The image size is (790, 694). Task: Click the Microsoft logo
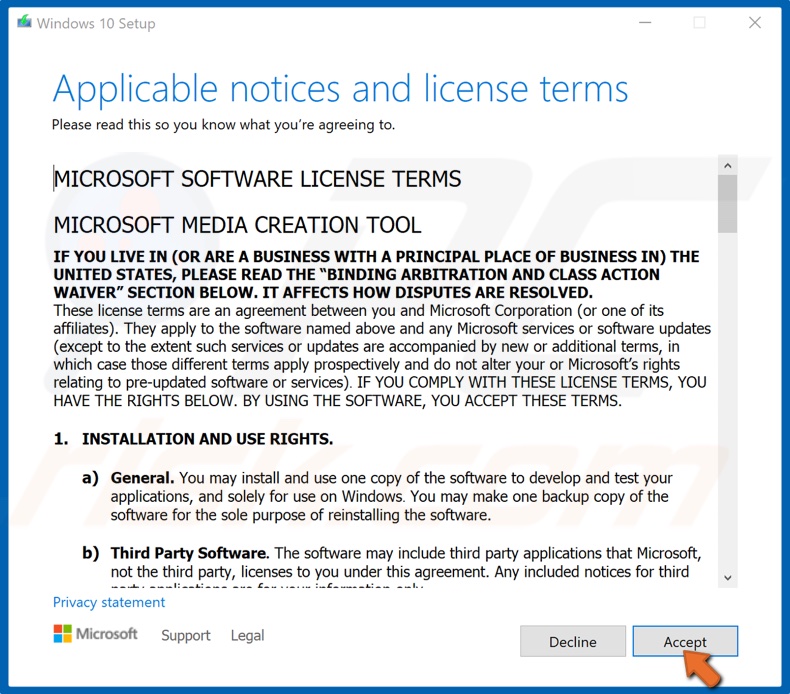point(95,634)
